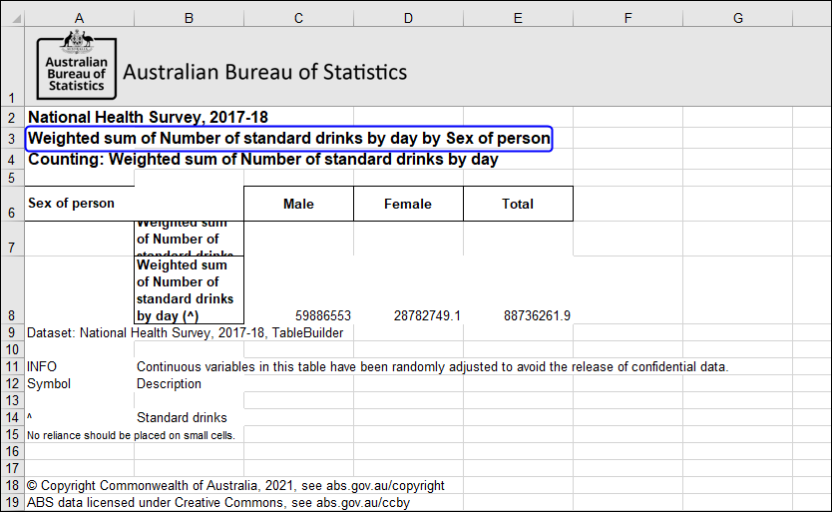Select row 12 header
The height and width of the screenshot is (512, 832).
pos(12,384)
